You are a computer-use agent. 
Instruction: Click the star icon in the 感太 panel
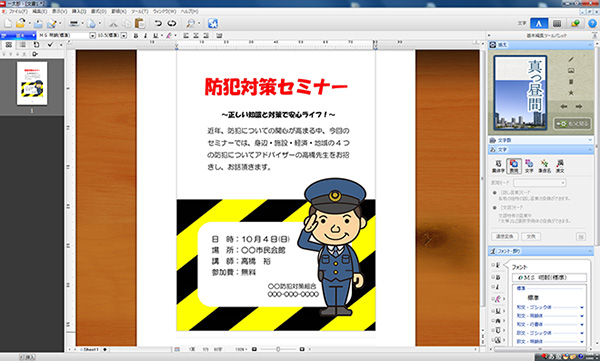571,93
